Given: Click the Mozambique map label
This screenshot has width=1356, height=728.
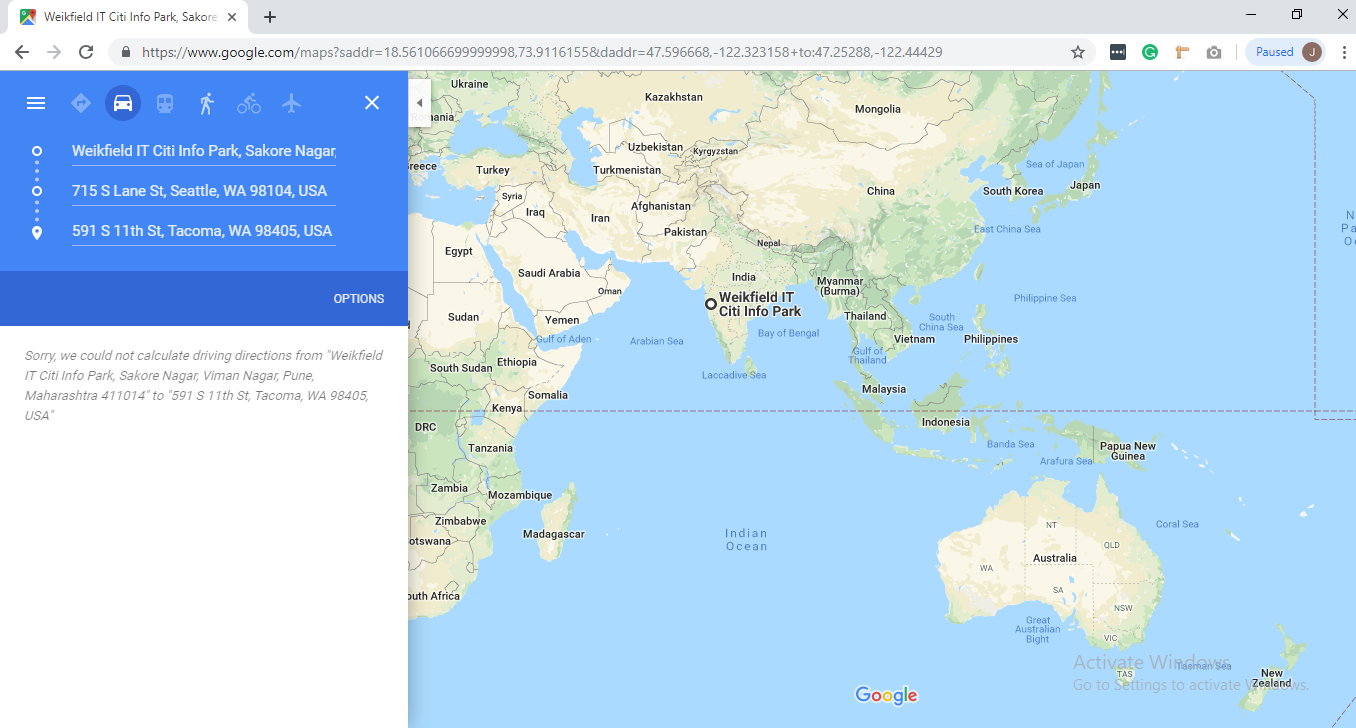Looking at the screenshot, I should 520,495.
